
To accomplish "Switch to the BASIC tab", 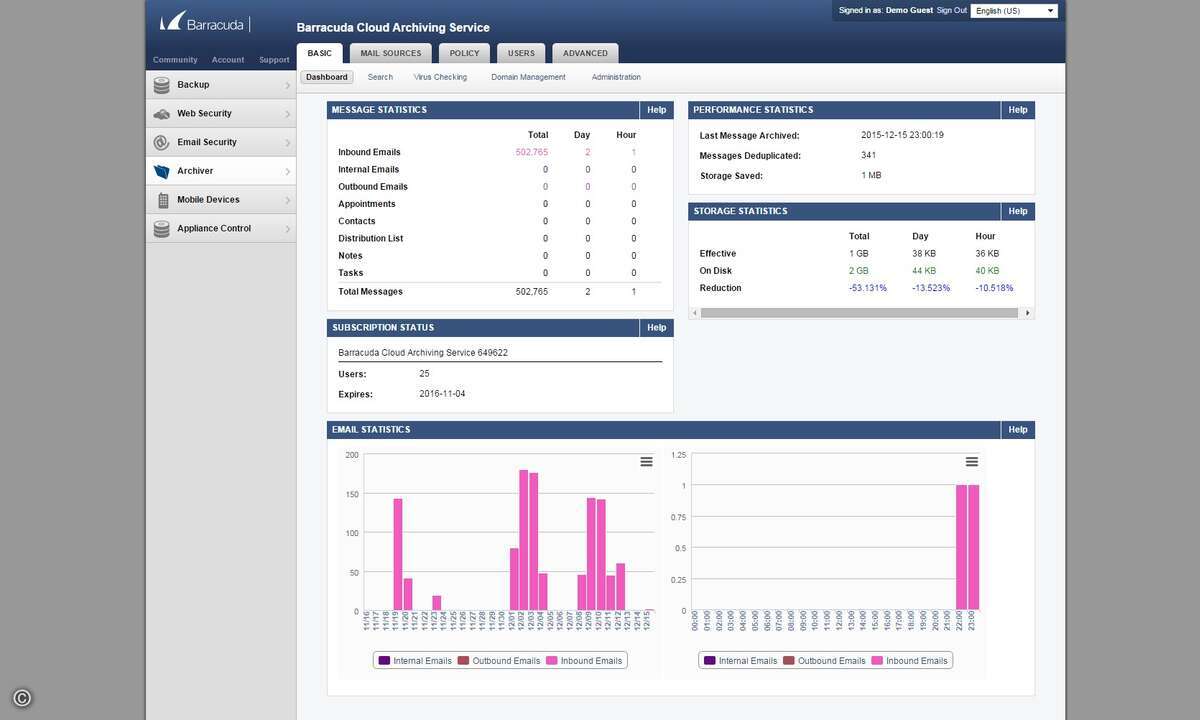I will (x=320, y=53).
